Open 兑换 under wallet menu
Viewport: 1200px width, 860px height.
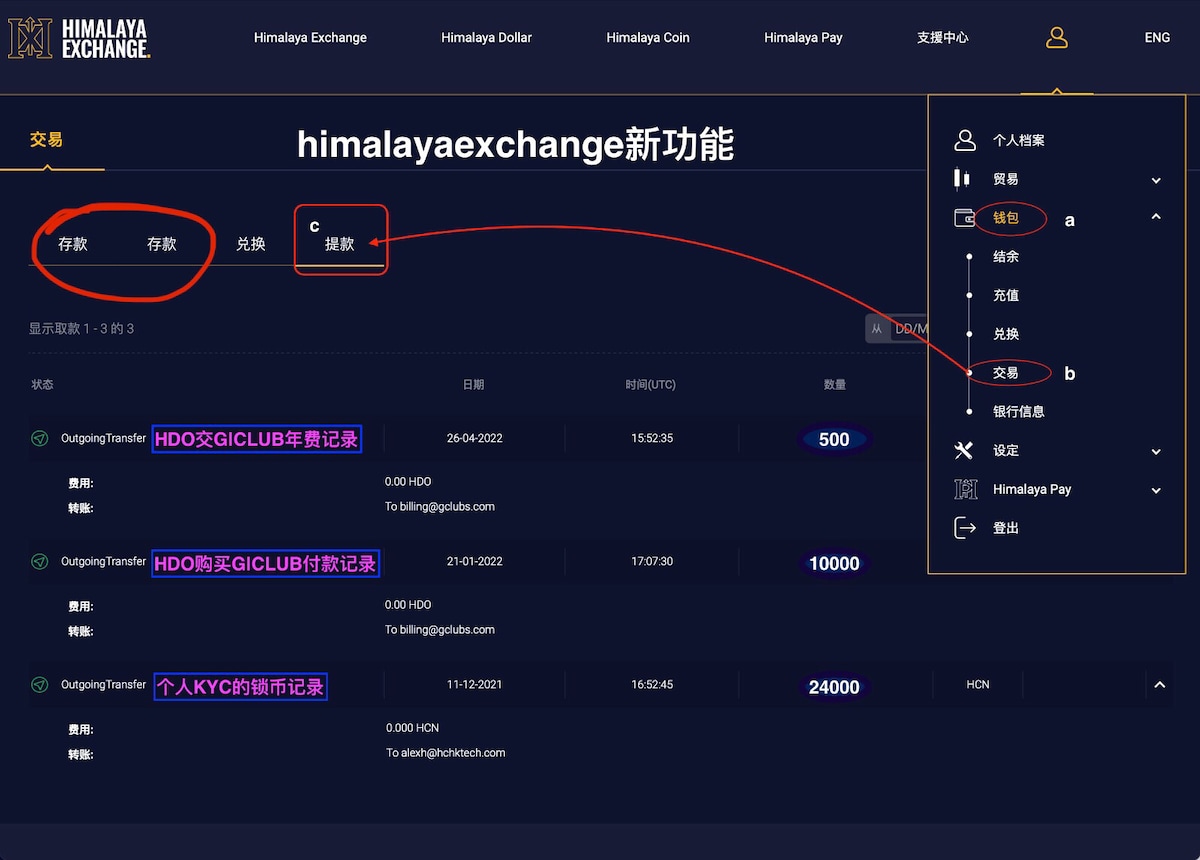[1005, 334]
